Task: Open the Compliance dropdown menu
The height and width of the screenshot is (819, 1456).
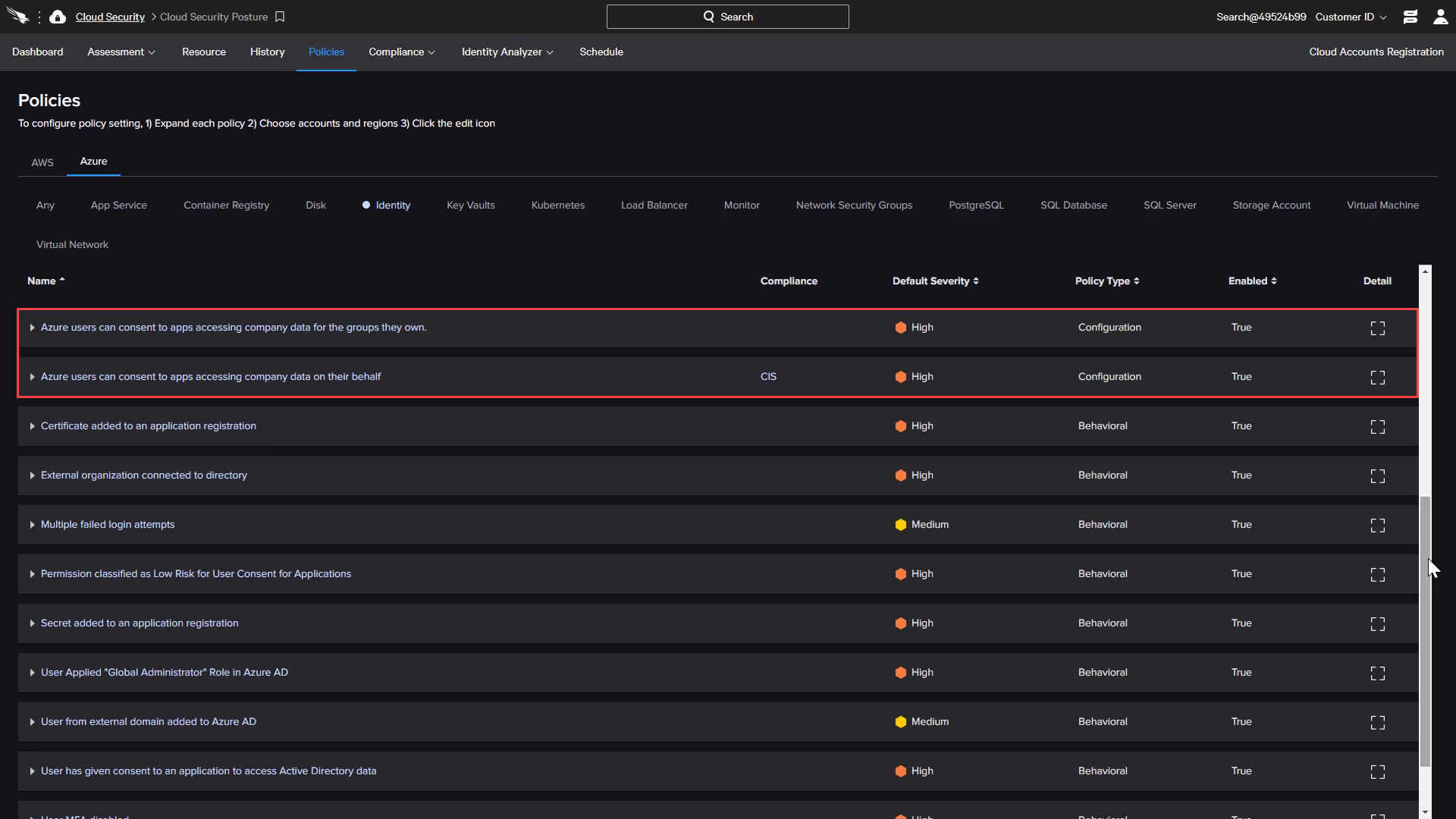Action: click(x=401, y=52)
